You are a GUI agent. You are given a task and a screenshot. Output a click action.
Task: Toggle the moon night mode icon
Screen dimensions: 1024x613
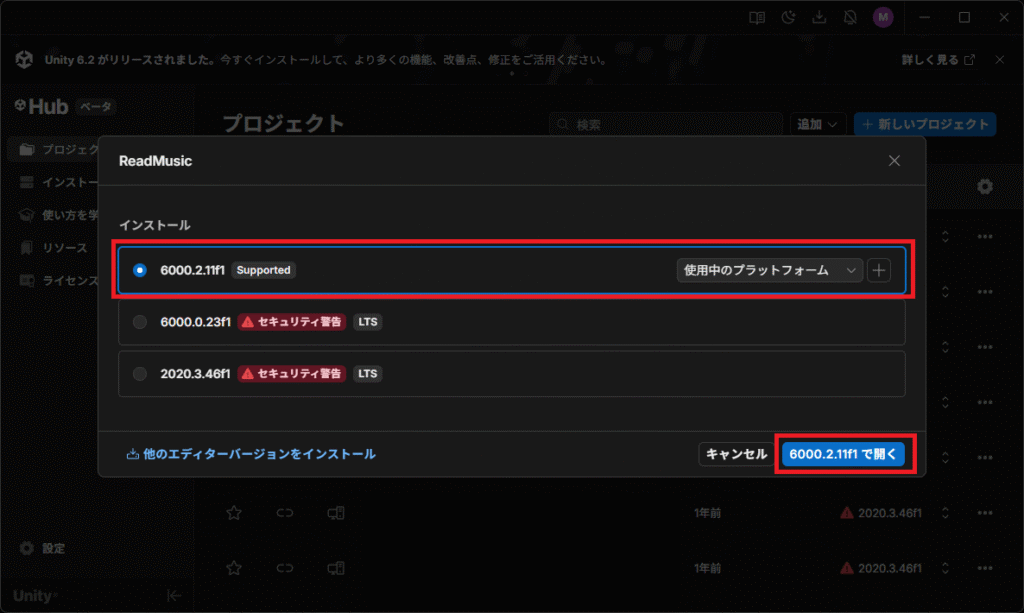tap(789, 17)
